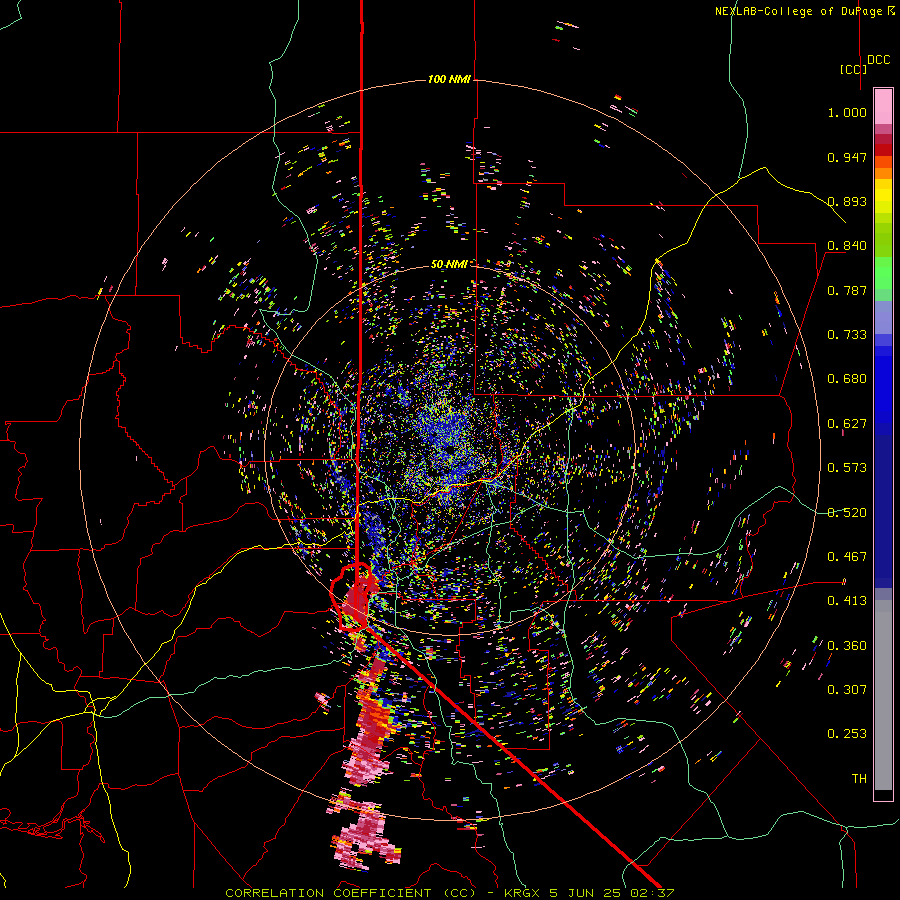Click the 100 NMI range ring label
This screenshot has width=900, height=900.
(449, 79)
